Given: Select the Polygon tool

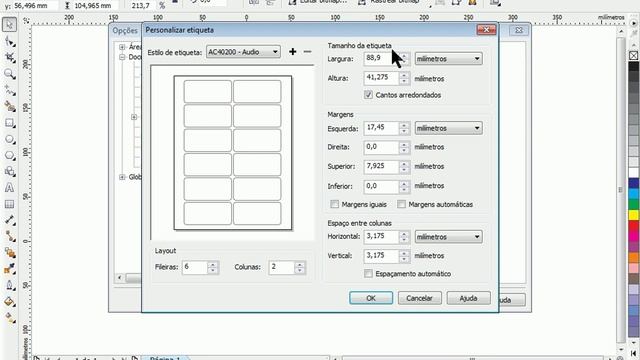Looking at the screenshot, I should (x=9, y=156).
